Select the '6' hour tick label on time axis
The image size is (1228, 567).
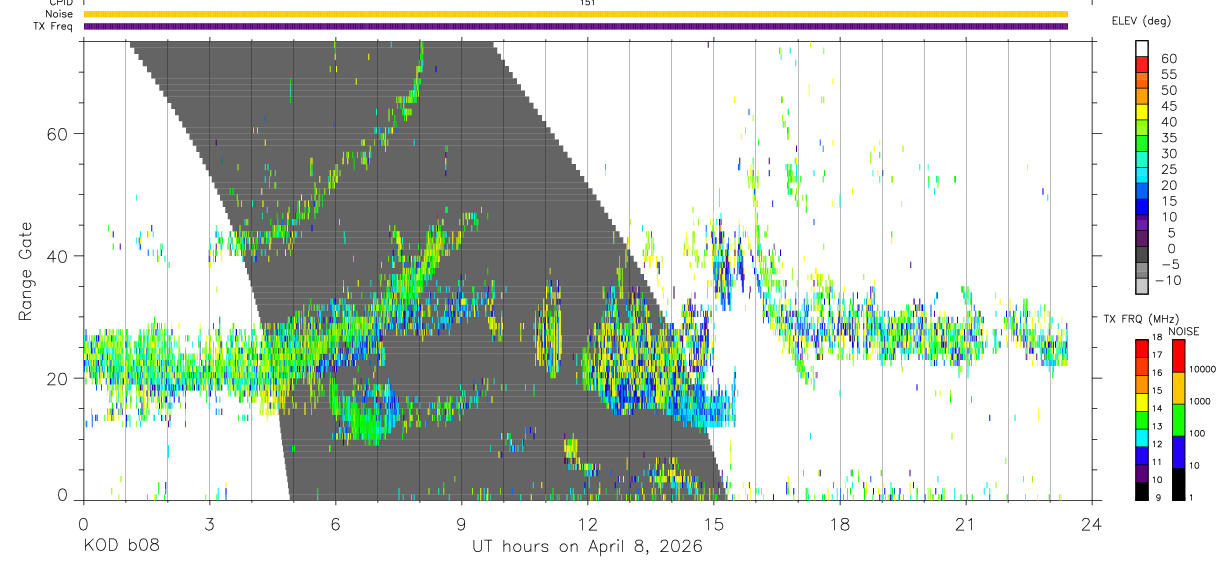coord(335,524)
